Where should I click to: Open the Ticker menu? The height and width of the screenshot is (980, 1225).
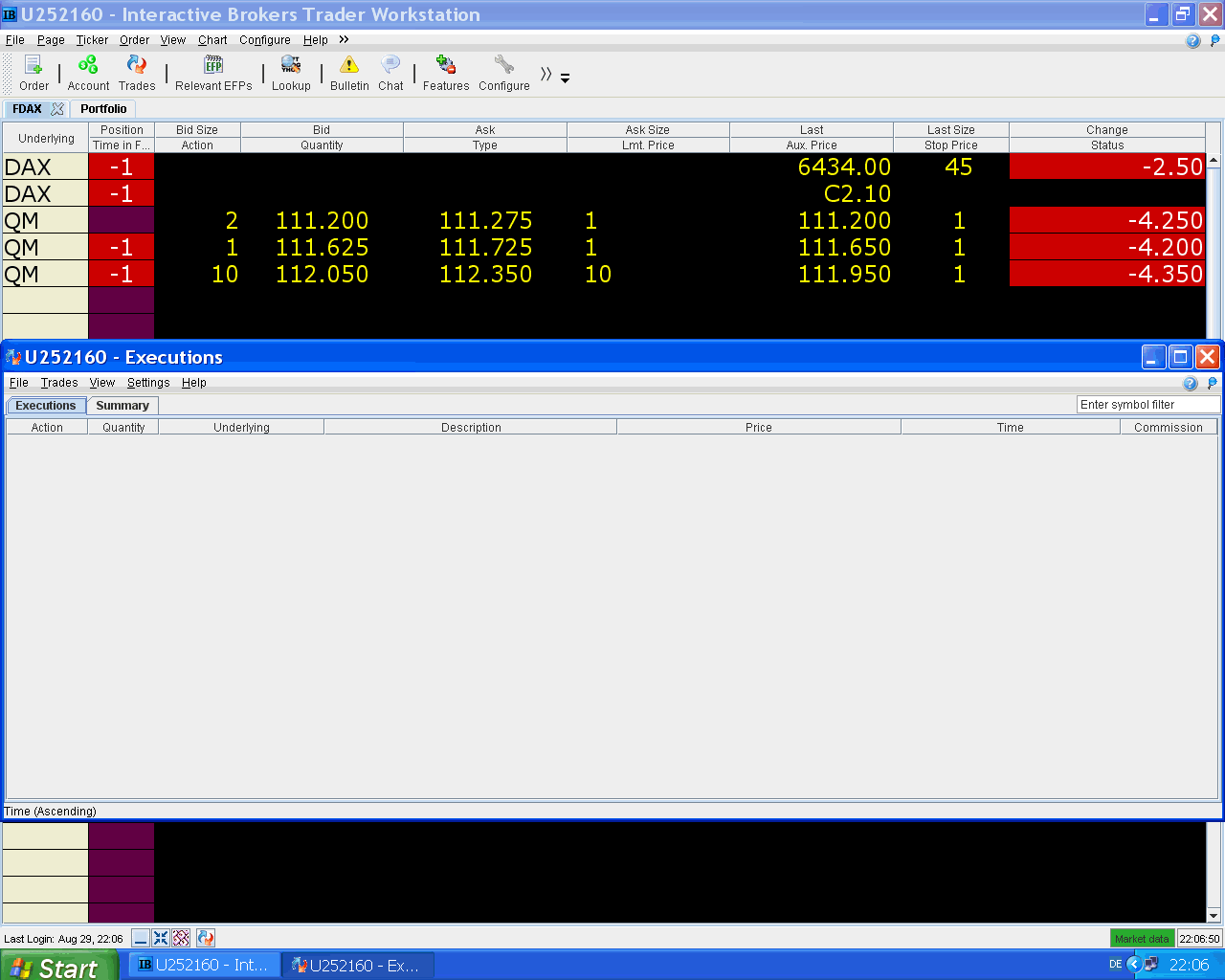pos(92,40)
